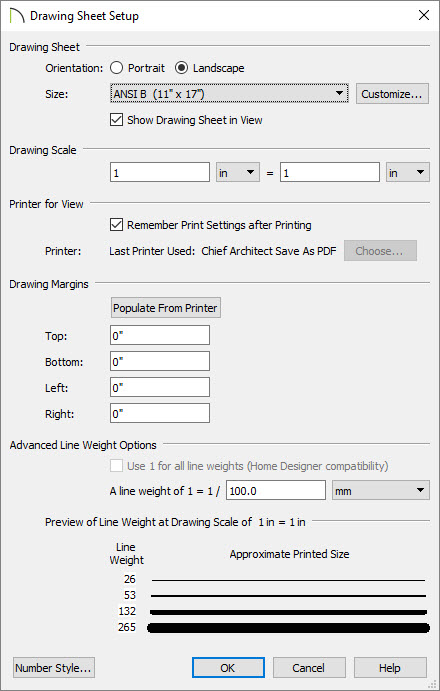
Task: Click Populate From Printer button
Action: coord(165,308)
